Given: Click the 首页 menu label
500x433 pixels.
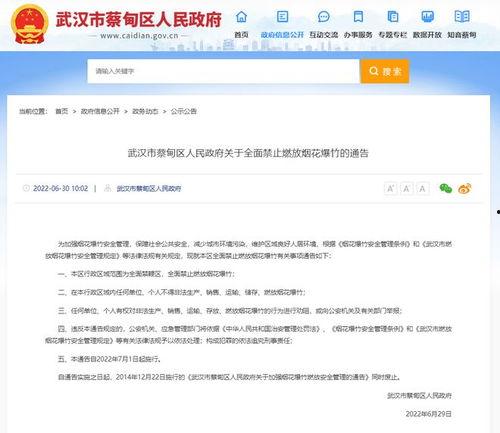Looking at the screenshot, I should (x=241, y=35).
